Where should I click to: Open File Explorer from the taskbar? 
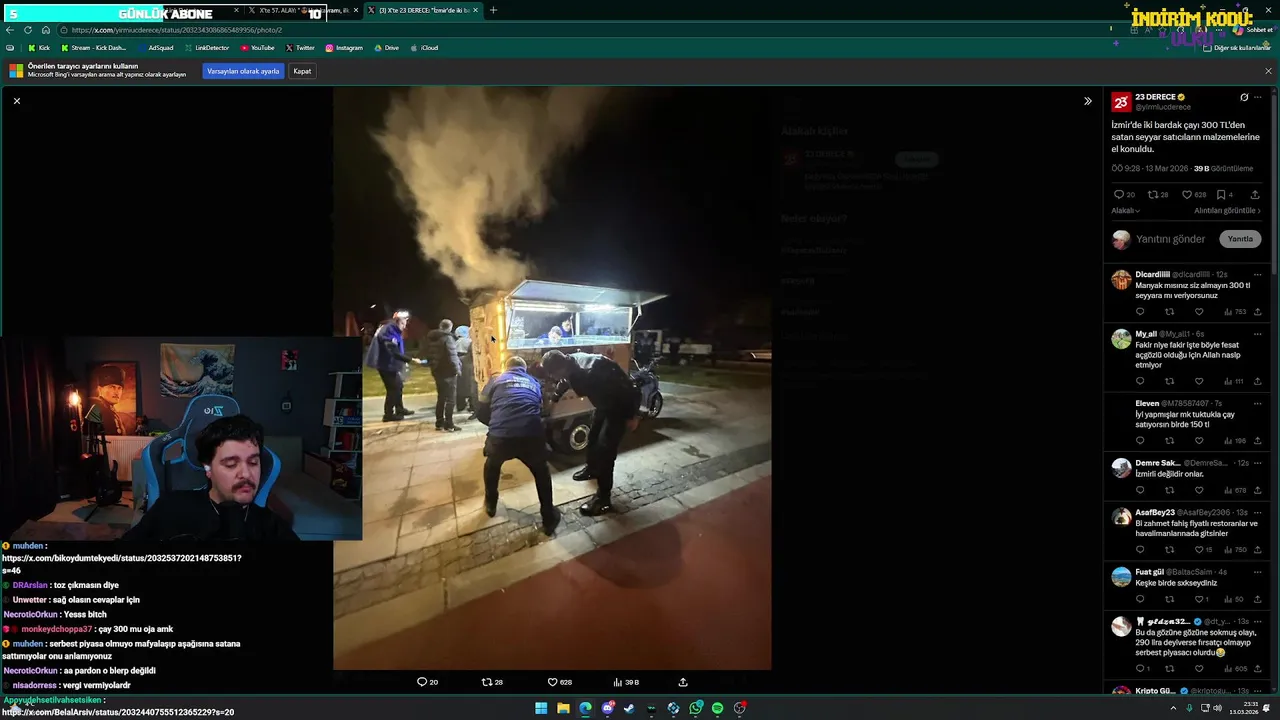pos(563,708)
